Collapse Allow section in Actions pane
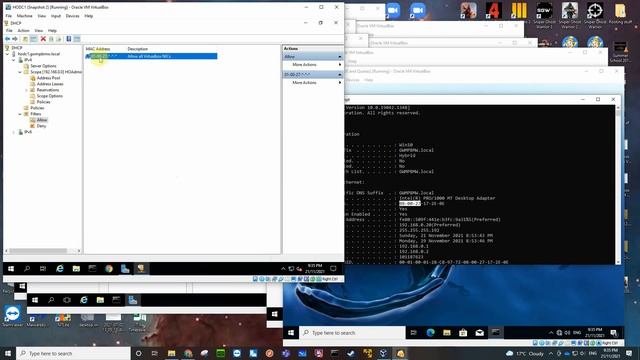640x360 pixels. [x=340, y=57]
